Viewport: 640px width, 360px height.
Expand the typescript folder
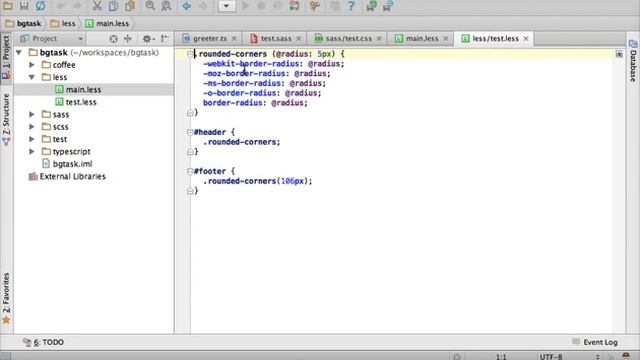pos(32,151)
